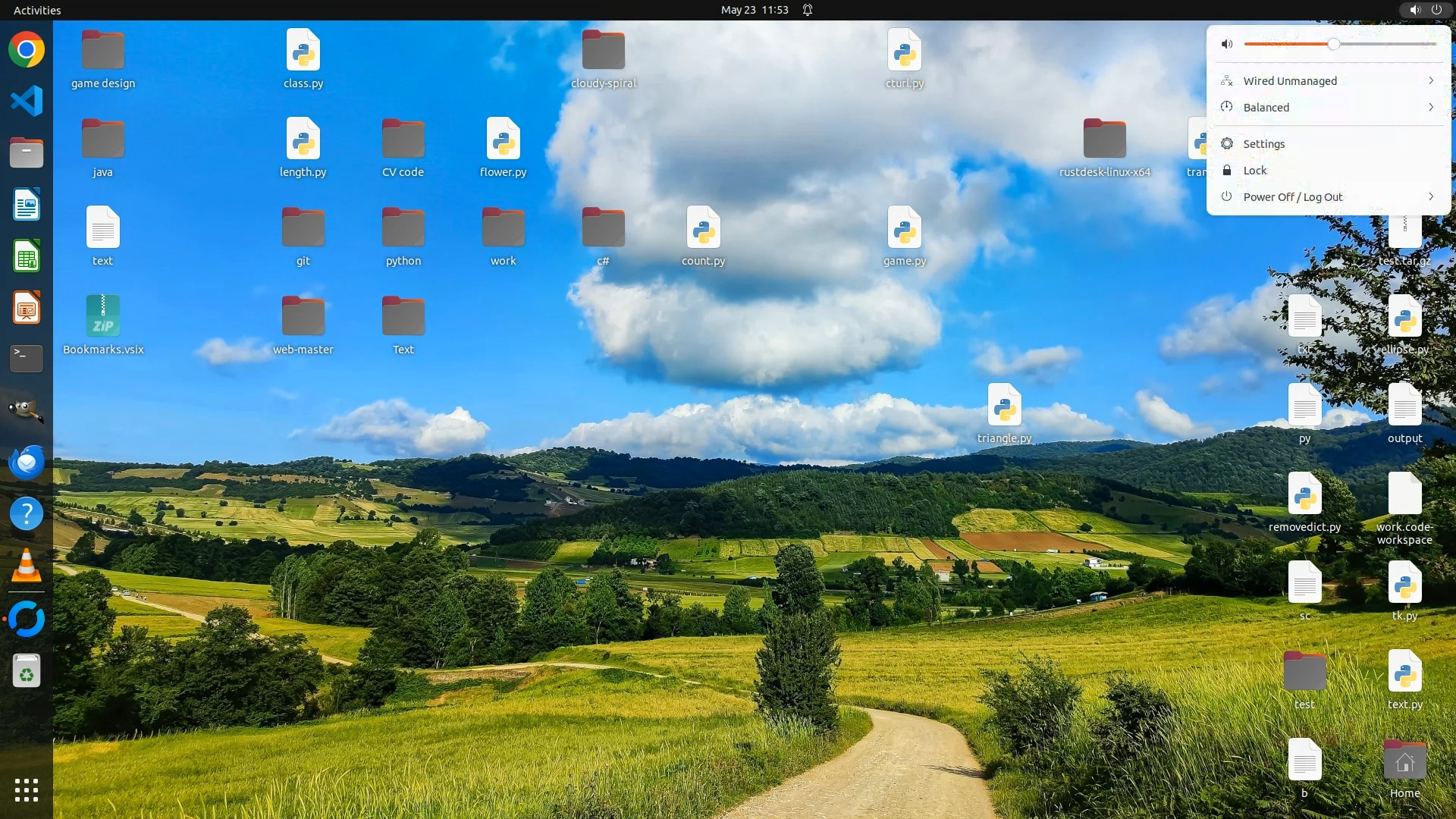
Task: Open Google Chrome from the dock
Action: tap(27, 50)
